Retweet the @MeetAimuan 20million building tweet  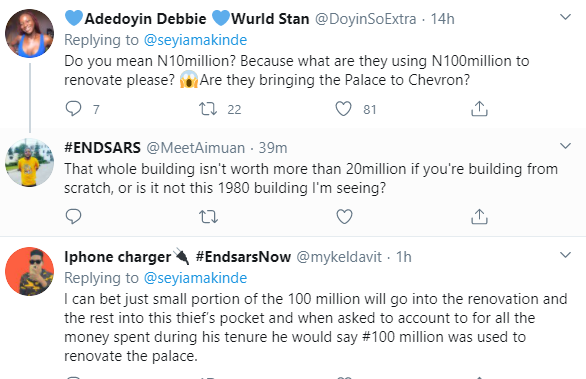pyautogui.click(x=208, y=217)
